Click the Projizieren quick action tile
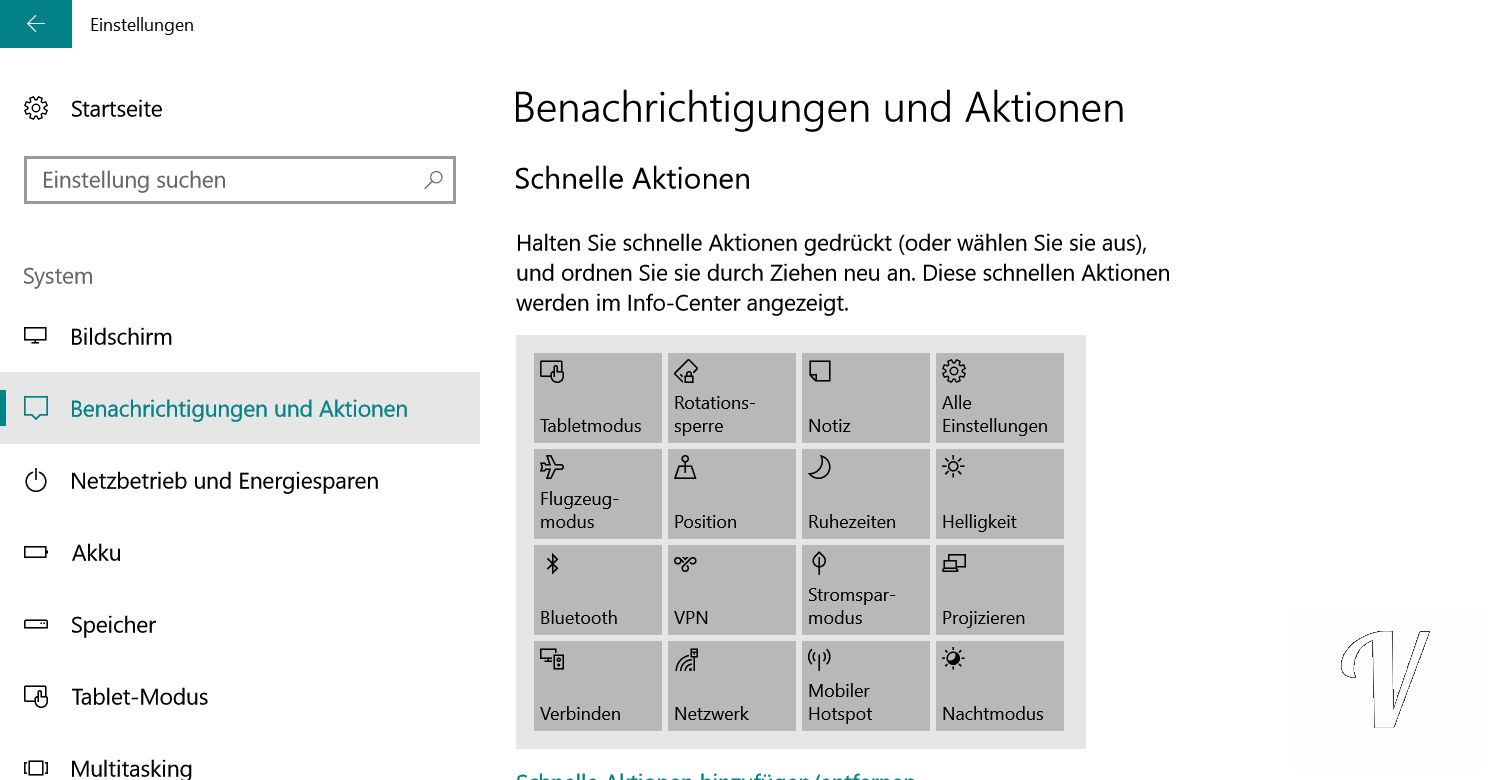Image resolution: width=1493 pixels, height=780 pixels. [x=999, y=589]
